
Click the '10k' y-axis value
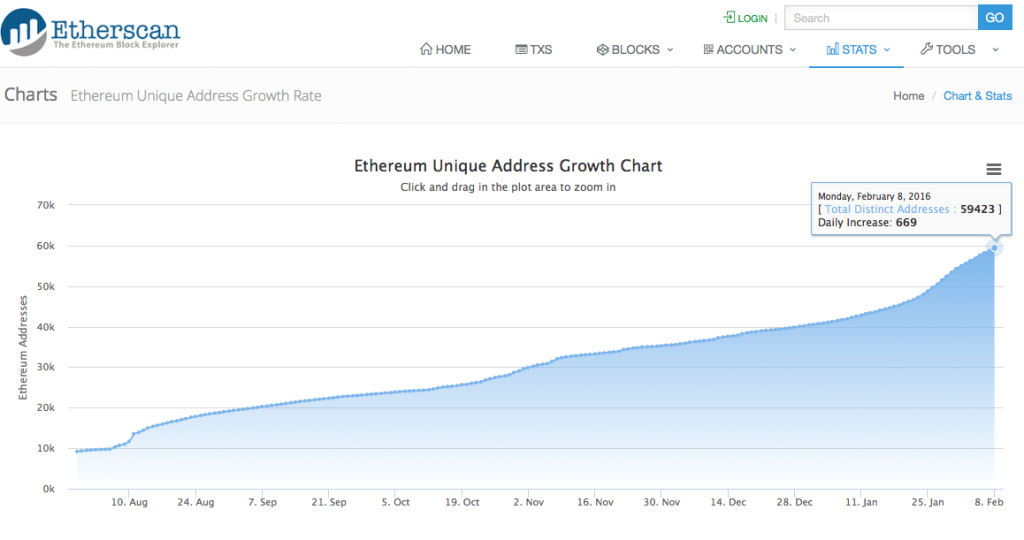46,449
